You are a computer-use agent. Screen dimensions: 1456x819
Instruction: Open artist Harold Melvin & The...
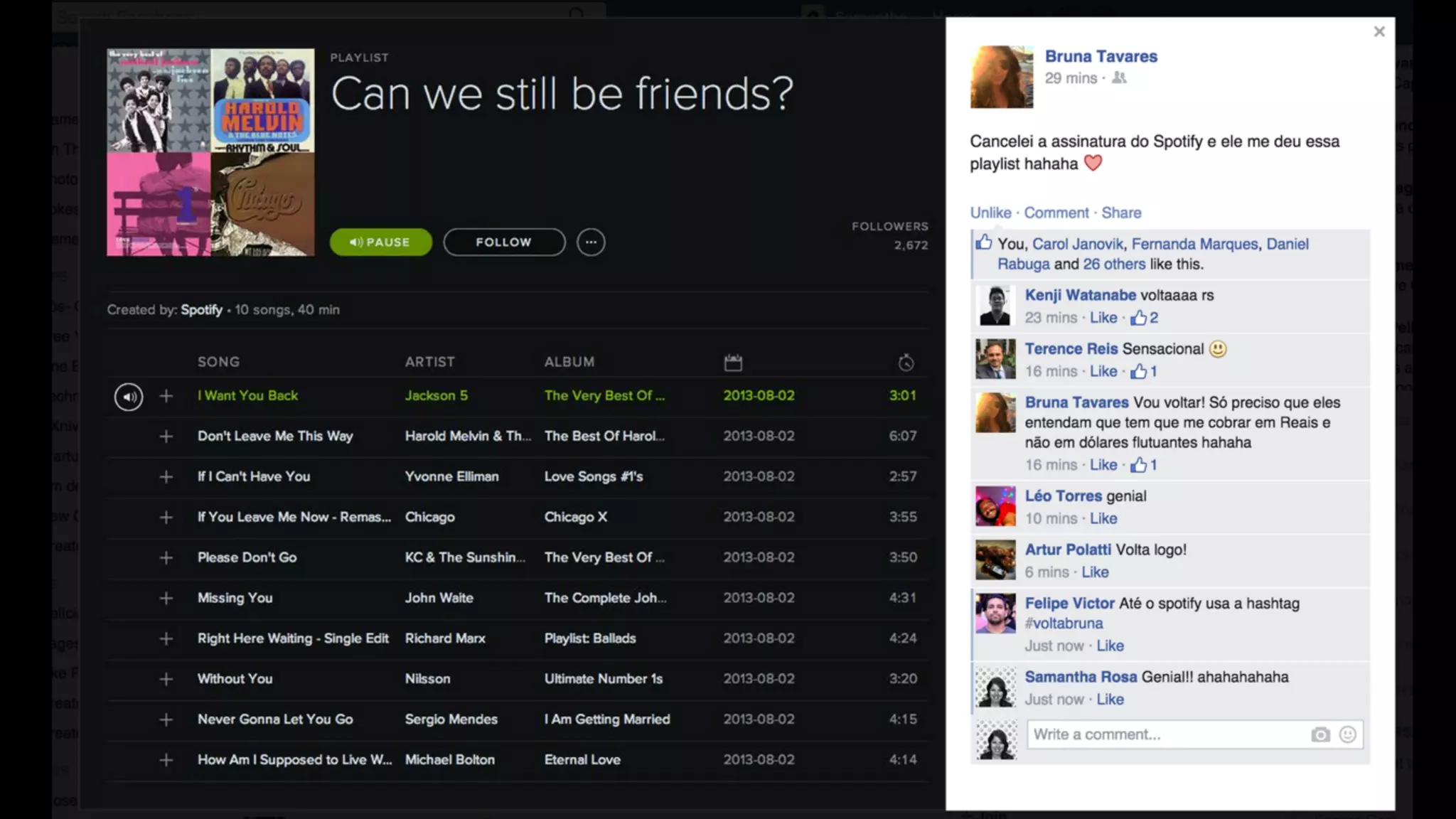468,436
